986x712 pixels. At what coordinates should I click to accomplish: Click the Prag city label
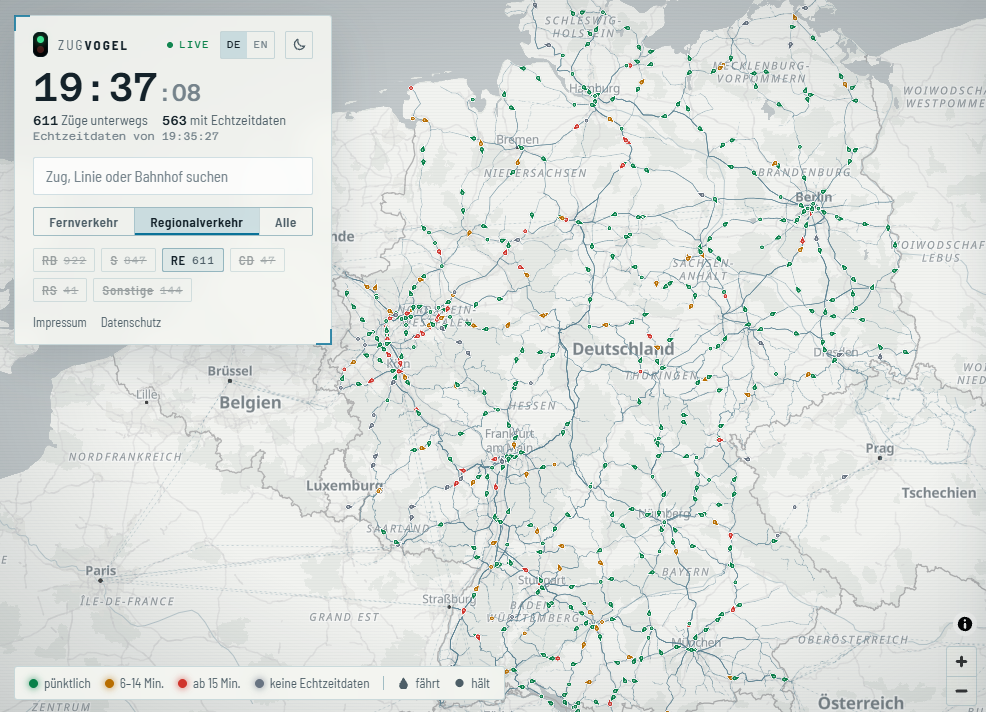pos(880,448)
